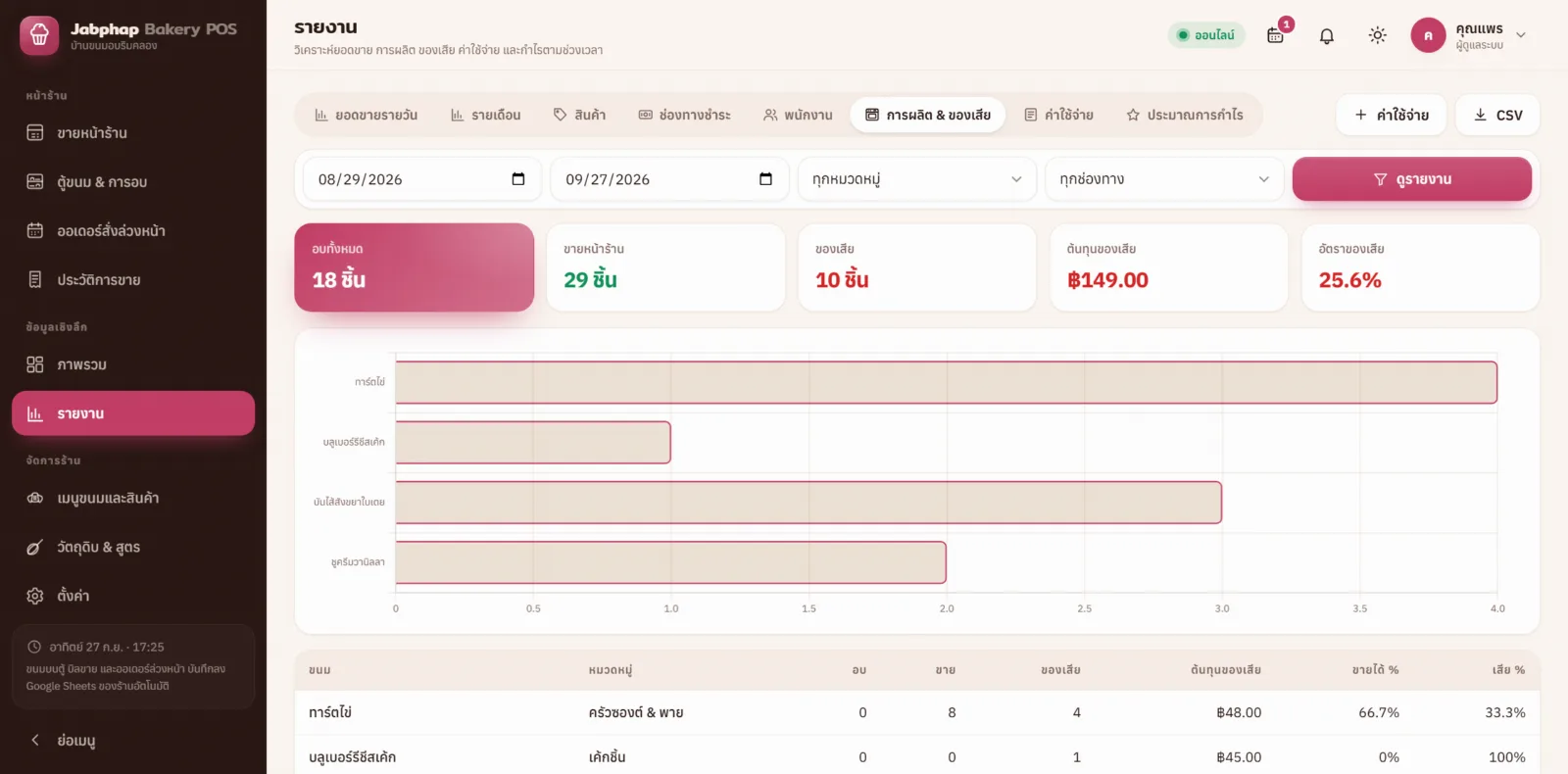The height and width of the screenshot is (774, 1568).
Task: Switch to ยอดขายรายวัน tab
Action: [x=366, y=115]
